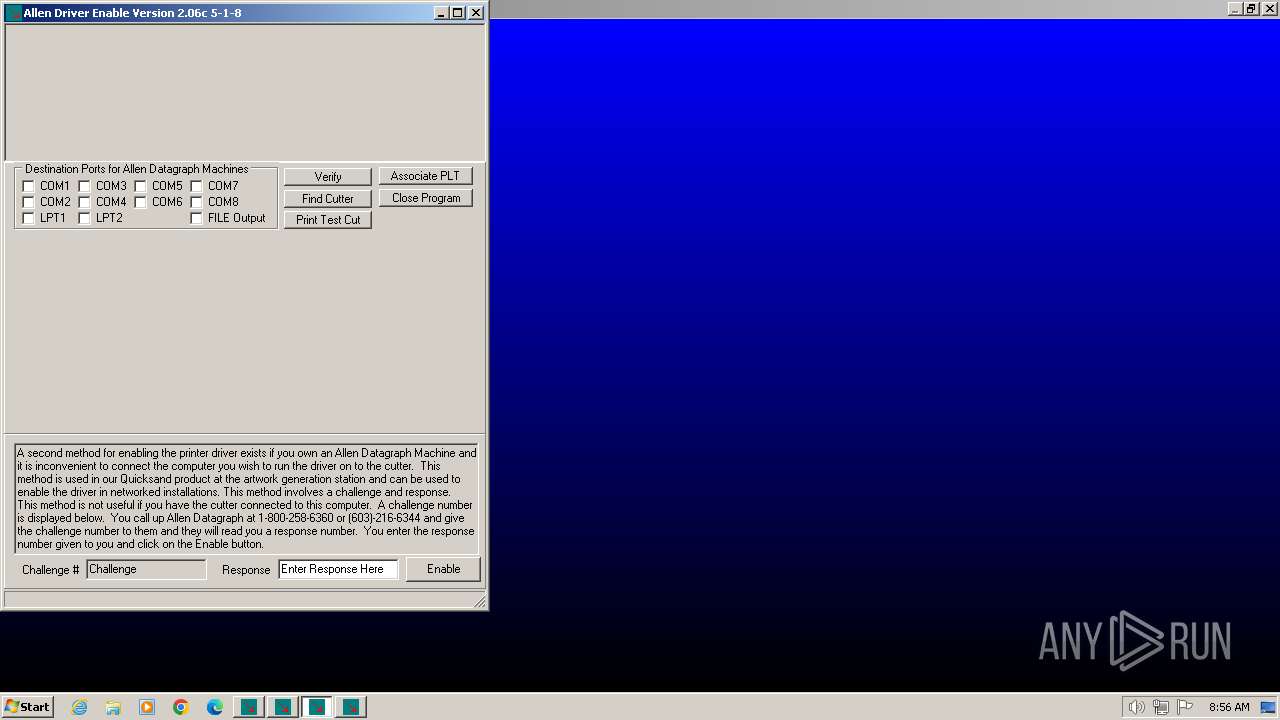Minimize the background window at top right
Image resolution: width=1280 pixels, height=720 pixels.
[x=1235, y=9]
